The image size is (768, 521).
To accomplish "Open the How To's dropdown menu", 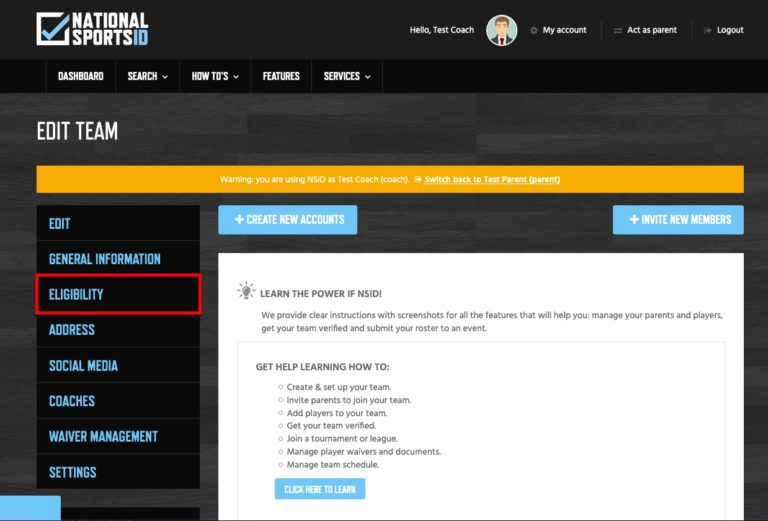I will [215, 76].
